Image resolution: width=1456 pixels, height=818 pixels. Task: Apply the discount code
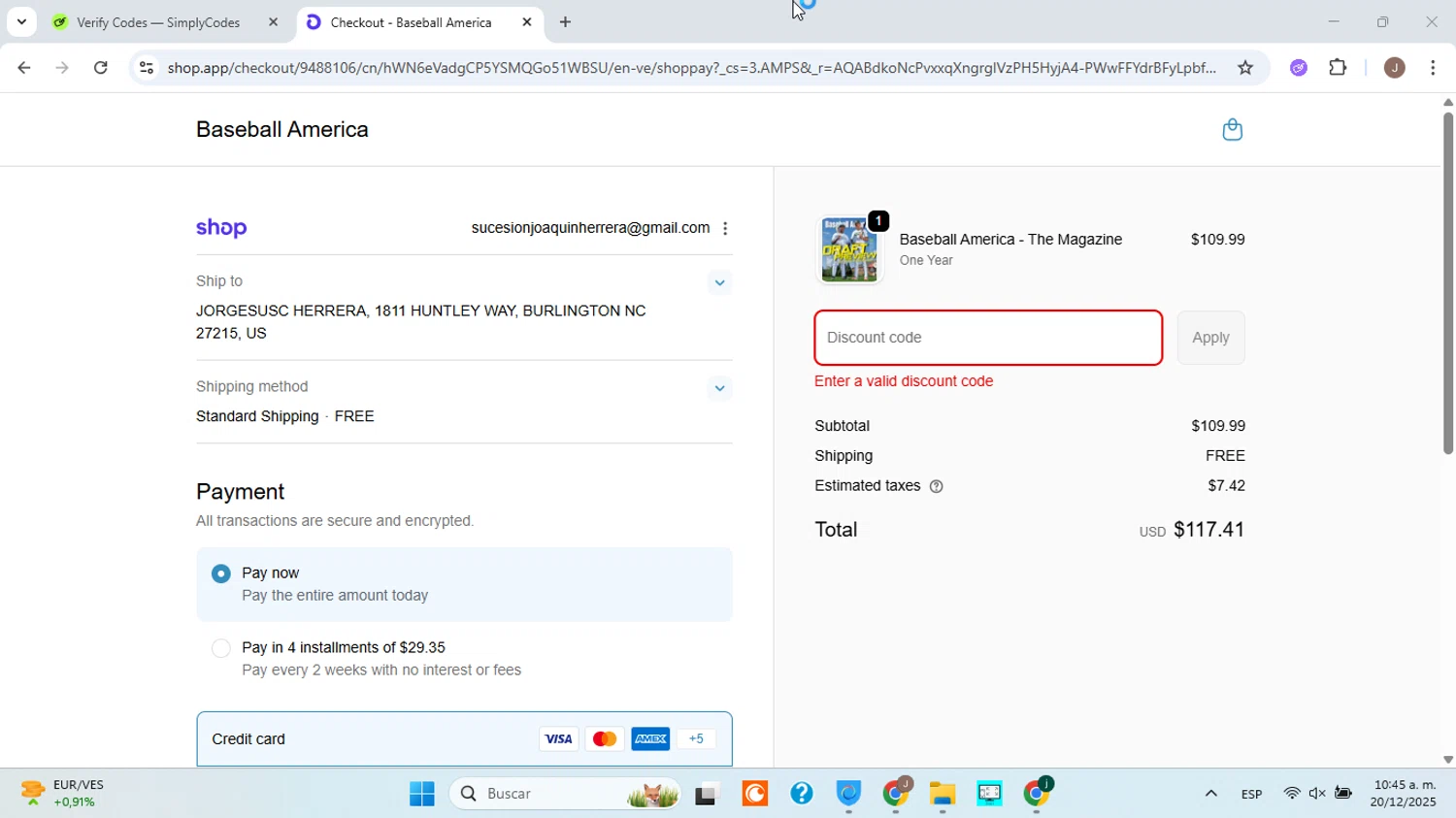[x=1210, y=338]
